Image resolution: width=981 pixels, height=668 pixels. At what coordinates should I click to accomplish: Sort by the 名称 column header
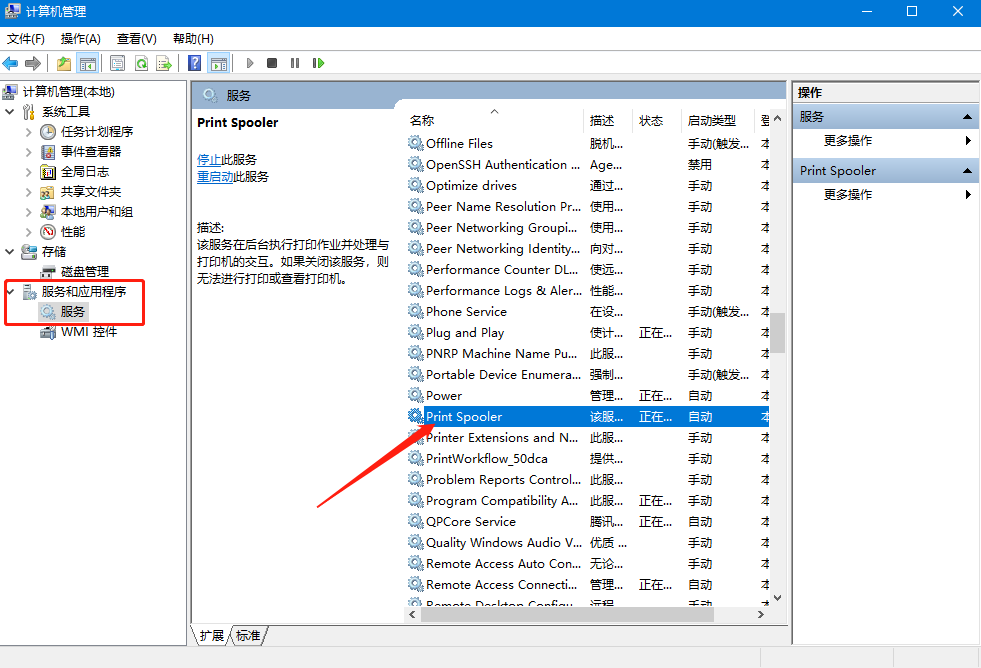[x=494, y=120]
